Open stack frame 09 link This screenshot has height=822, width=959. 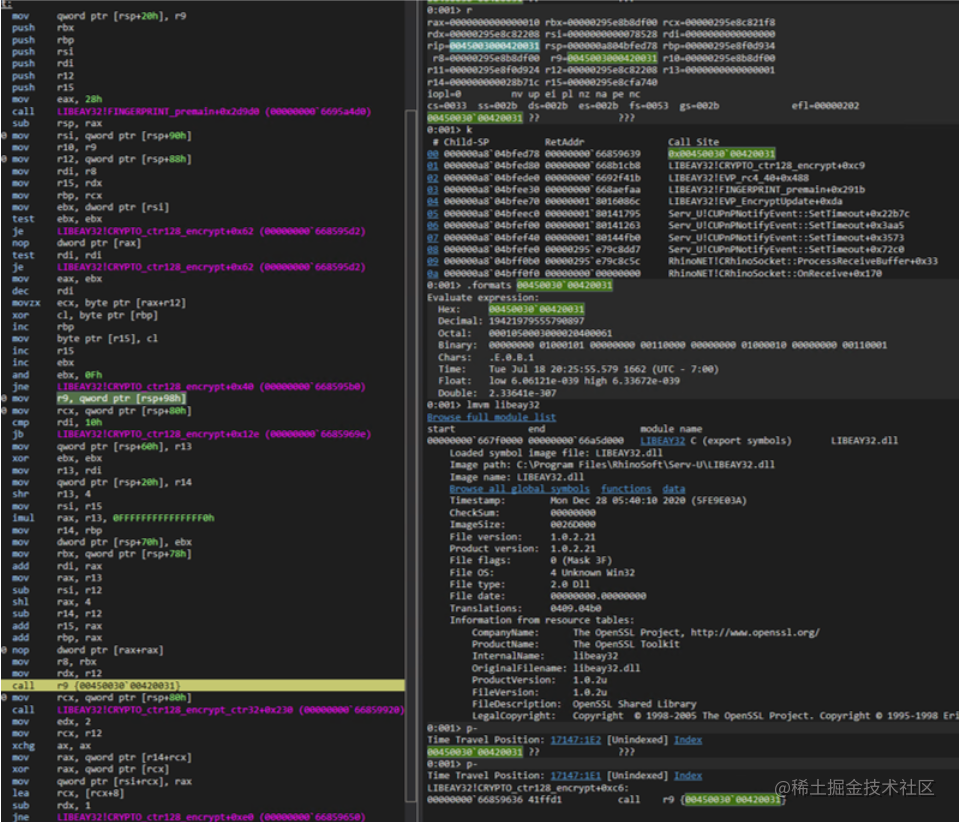432,261
